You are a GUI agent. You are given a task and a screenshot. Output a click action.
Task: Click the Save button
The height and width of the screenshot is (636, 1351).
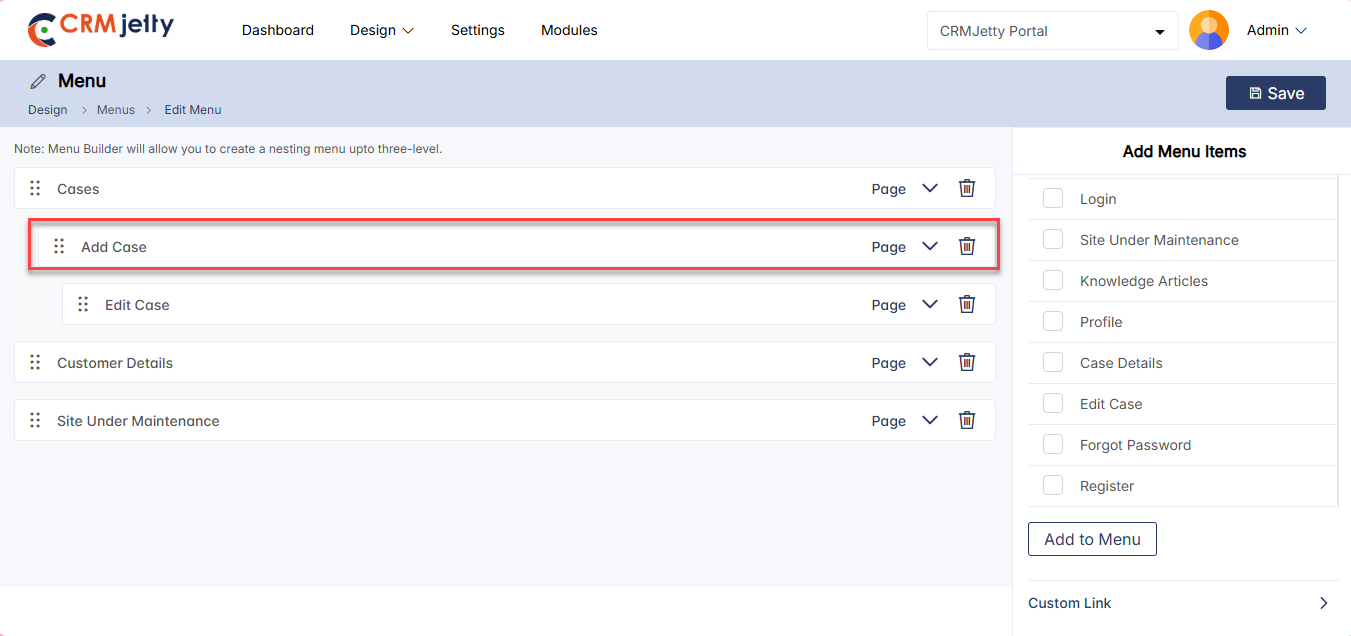tap(1275, 93)
